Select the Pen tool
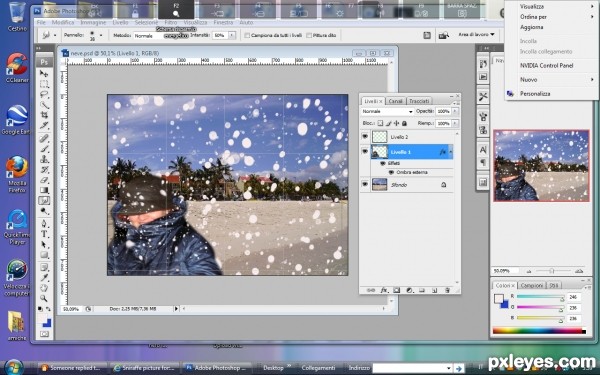 tap(44, 223)
